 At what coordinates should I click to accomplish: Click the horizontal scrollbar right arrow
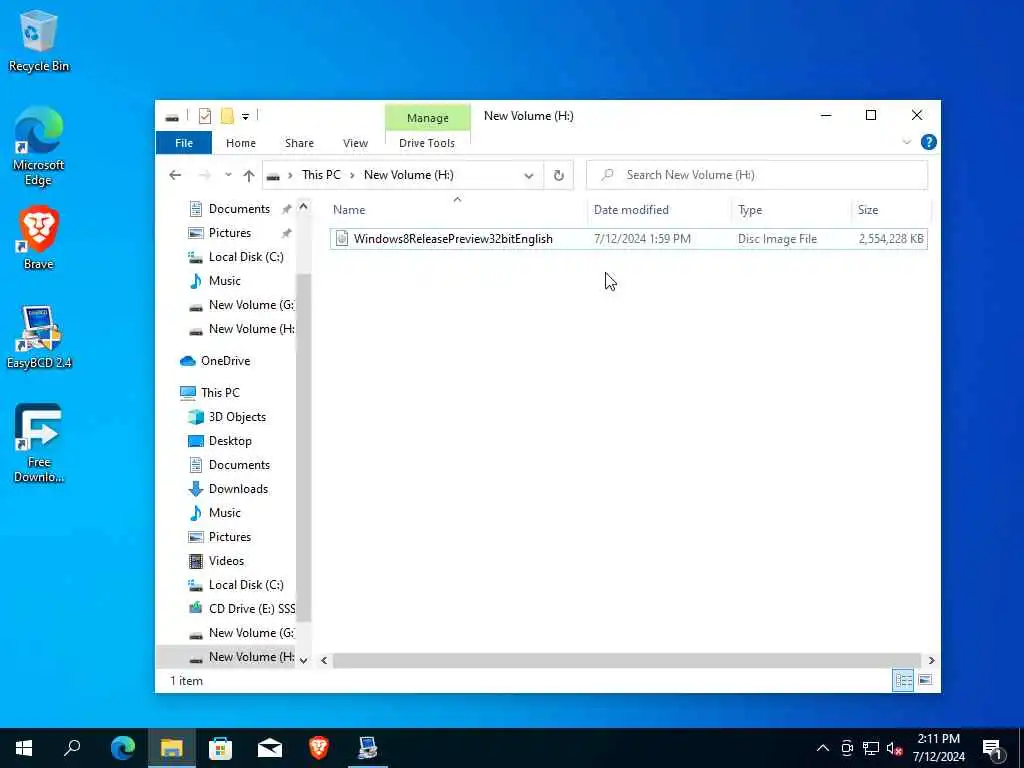pyautogui.click(x=931, y=660)
